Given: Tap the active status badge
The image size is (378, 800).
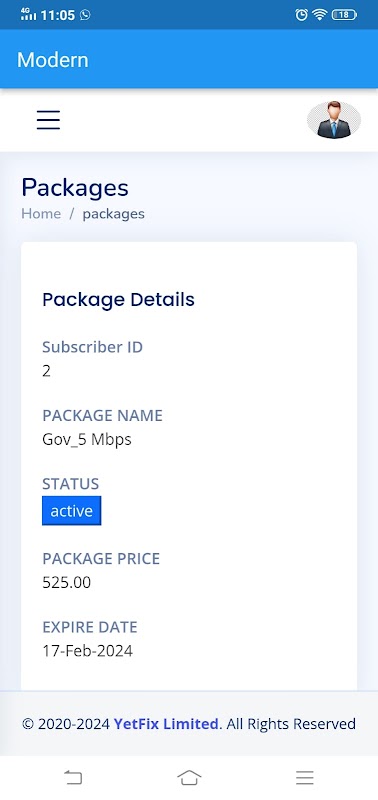Looking at the screenshot, I should pos(71,511).
